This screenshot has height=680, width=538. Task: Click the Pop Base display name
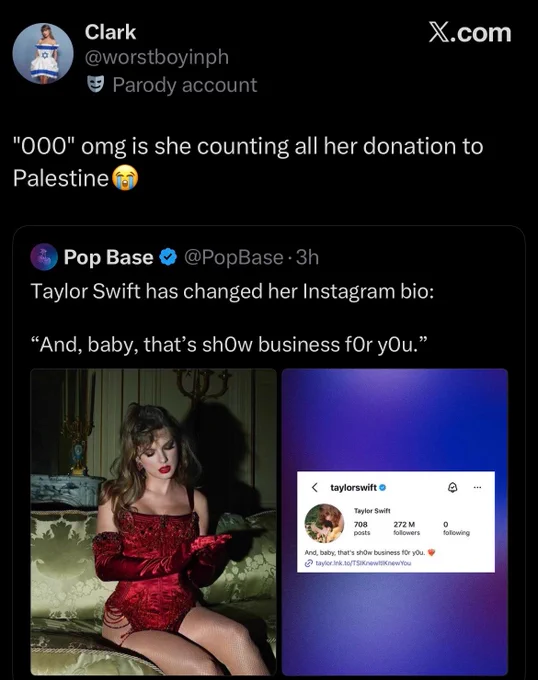coord(108,257)
